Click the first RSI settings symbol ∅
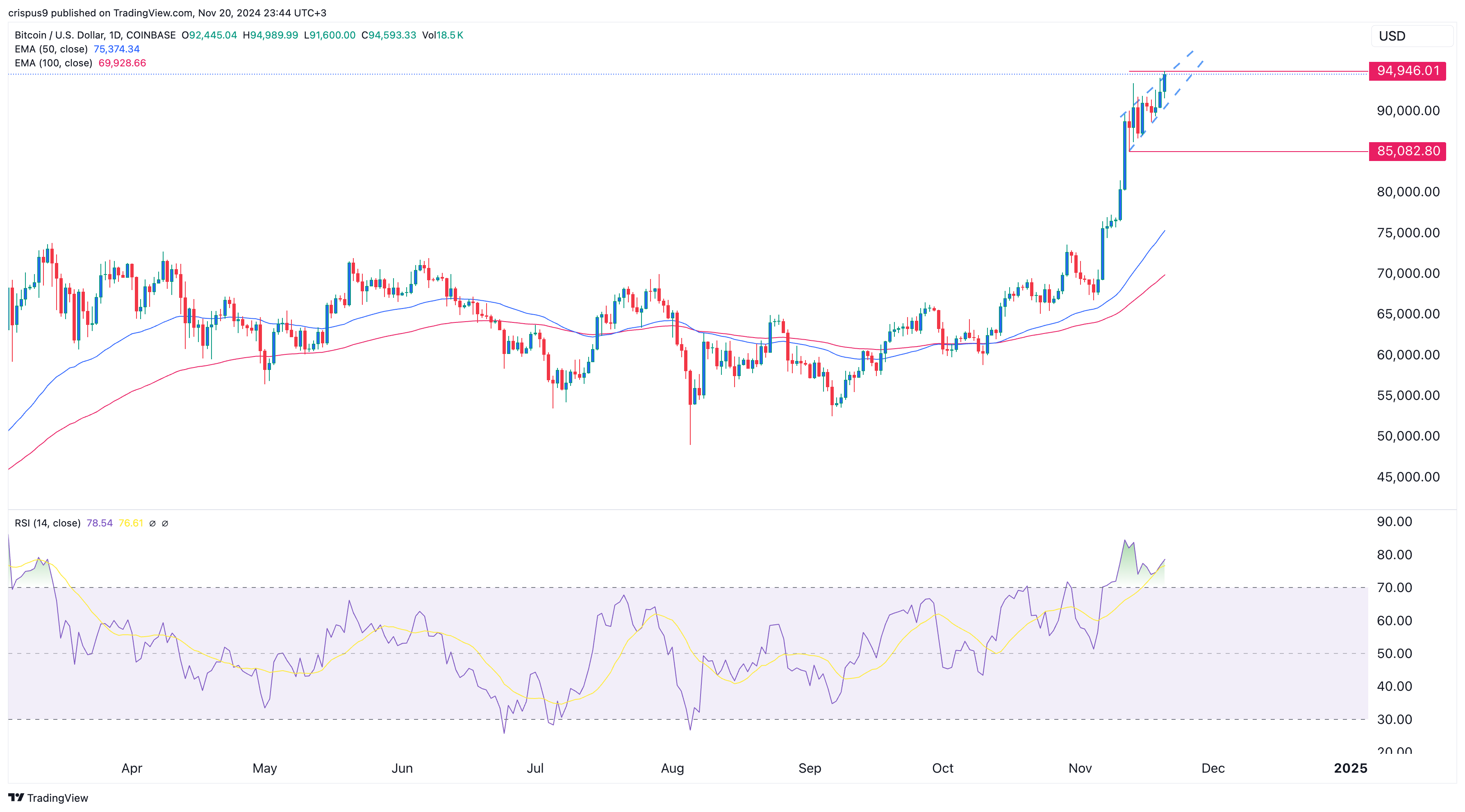This screenshot has height=812, width=1465. pyautogui.click(x=152, y=523)
